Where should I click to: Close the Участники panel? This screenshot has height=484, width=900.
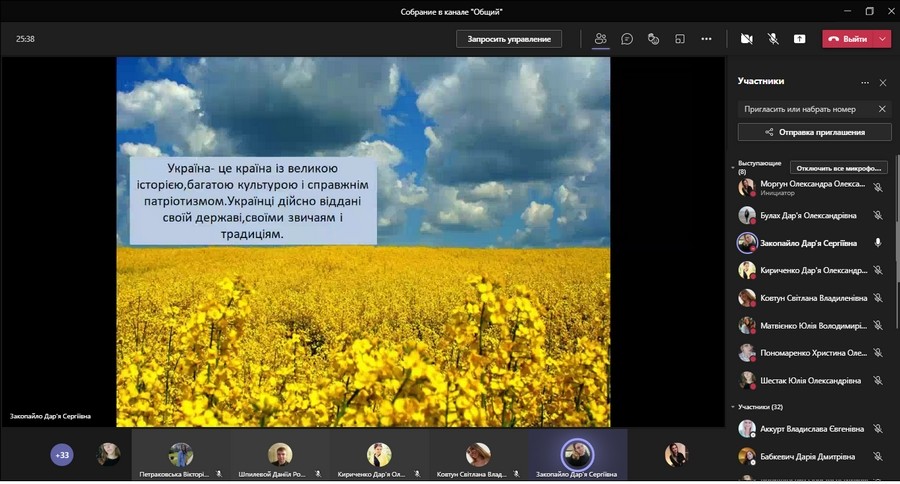pyautogui.click(x=882, y=82)
